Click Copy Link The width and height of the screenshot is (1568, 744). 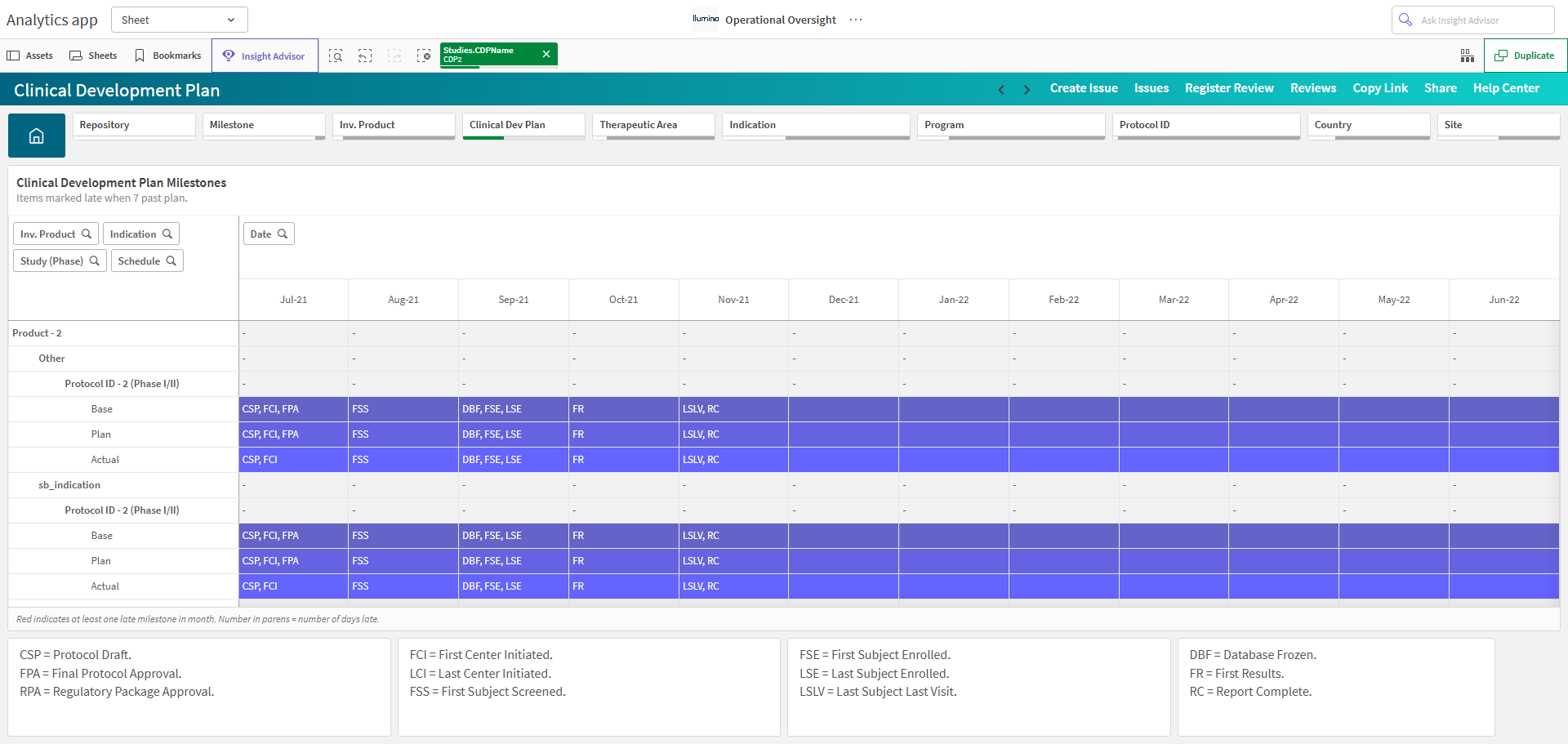coord(1380,88)
